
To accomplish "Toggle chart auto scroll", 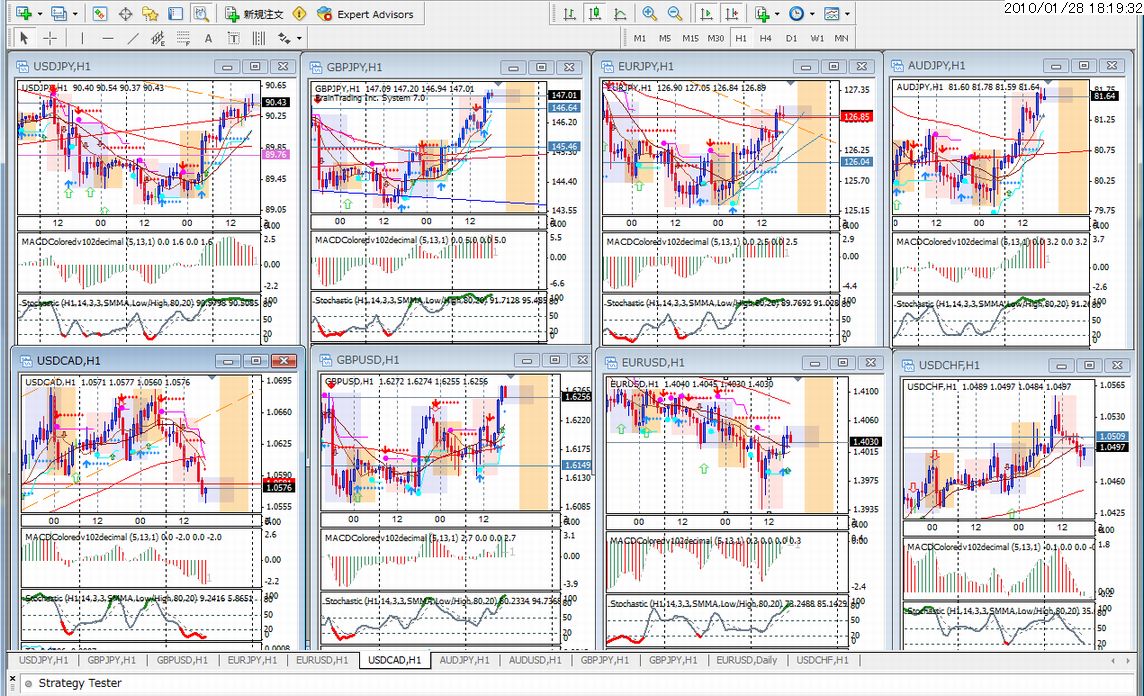I will point(706,13).
